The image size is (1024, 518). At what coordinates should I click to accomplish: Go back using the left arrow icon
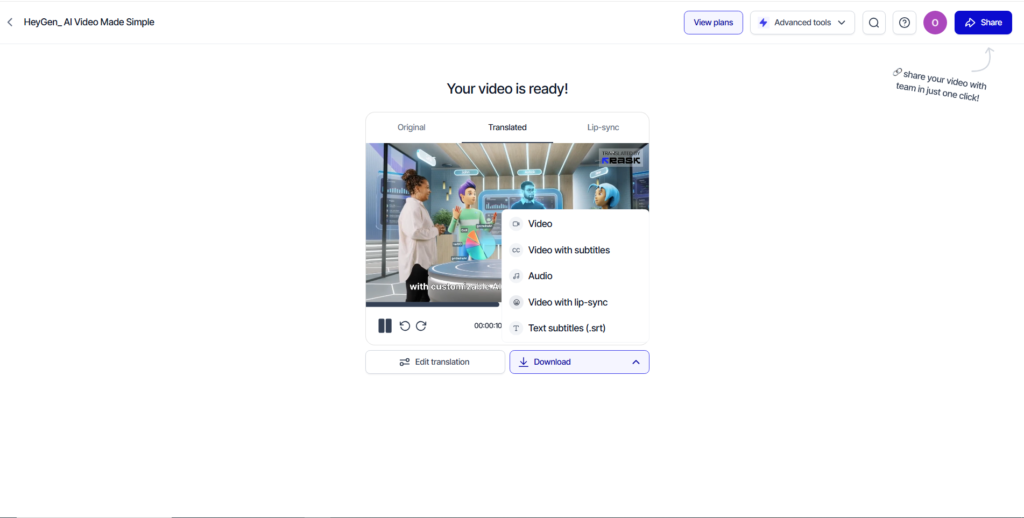10,22
